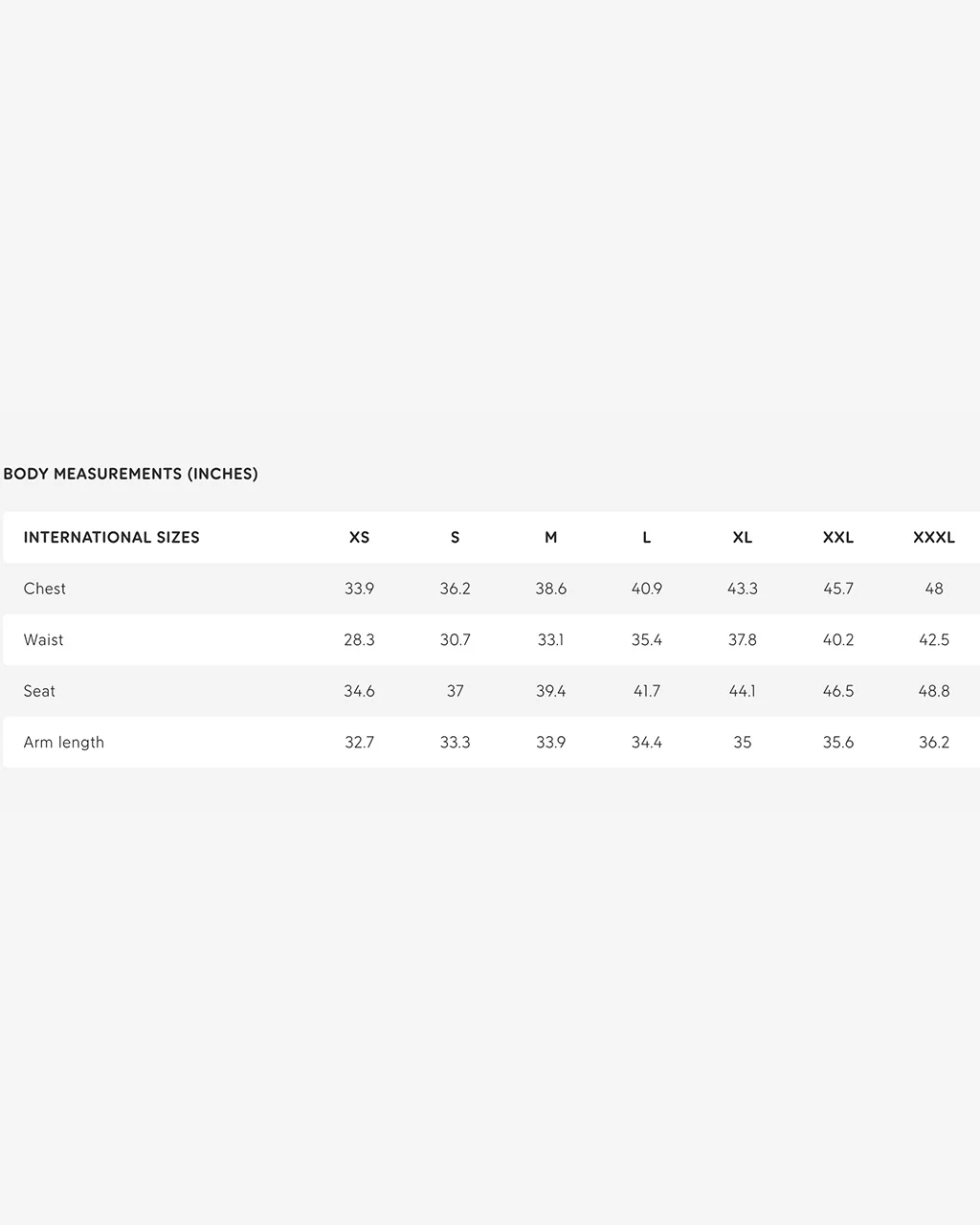The width and height of the screenshot is (980, 1225).
Task: Click the Body Measurements (Inches) heading
Action: 130,474
